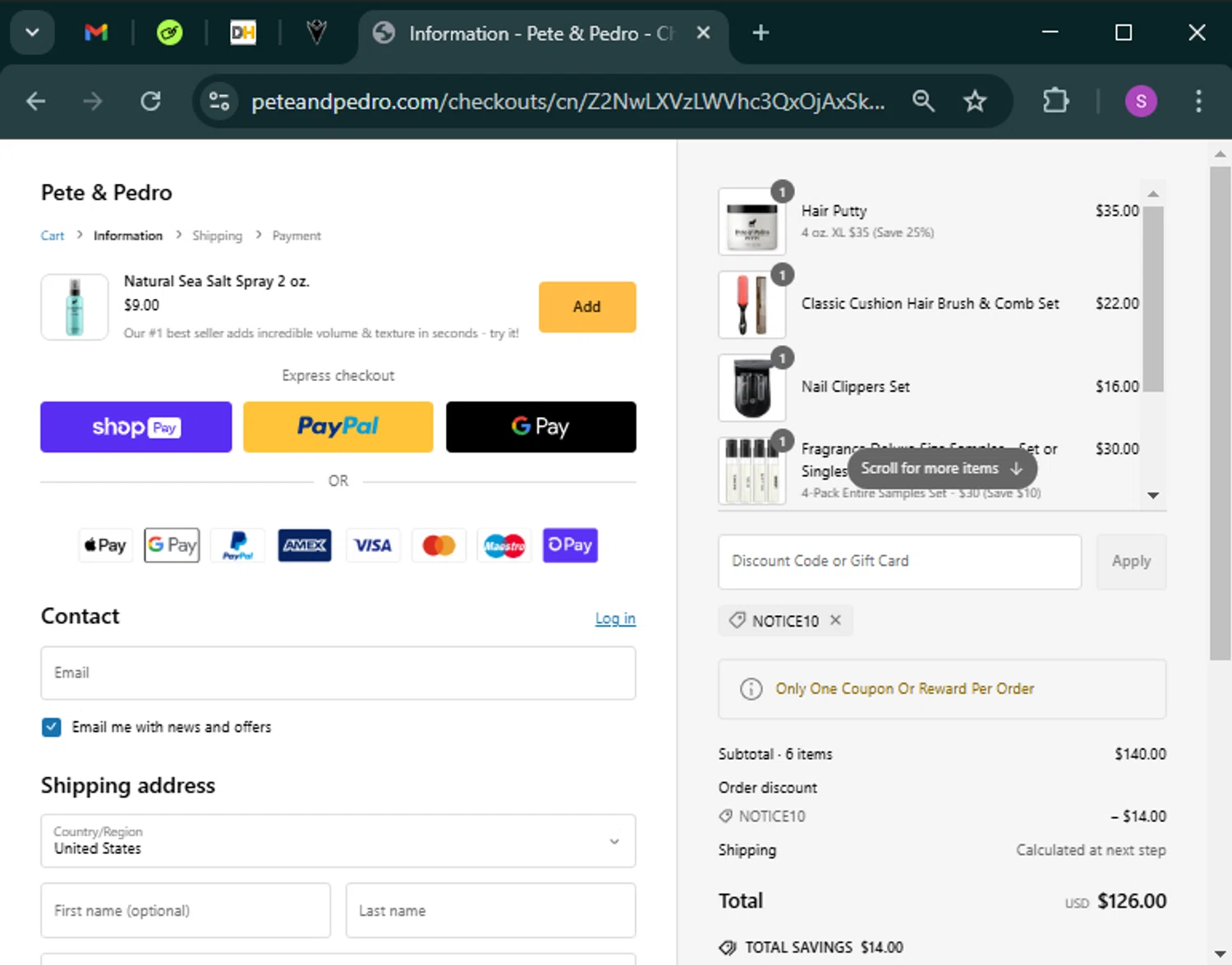Uncheck Email me with news and offers
The image size is (1232, 965).
click(51, 727)
